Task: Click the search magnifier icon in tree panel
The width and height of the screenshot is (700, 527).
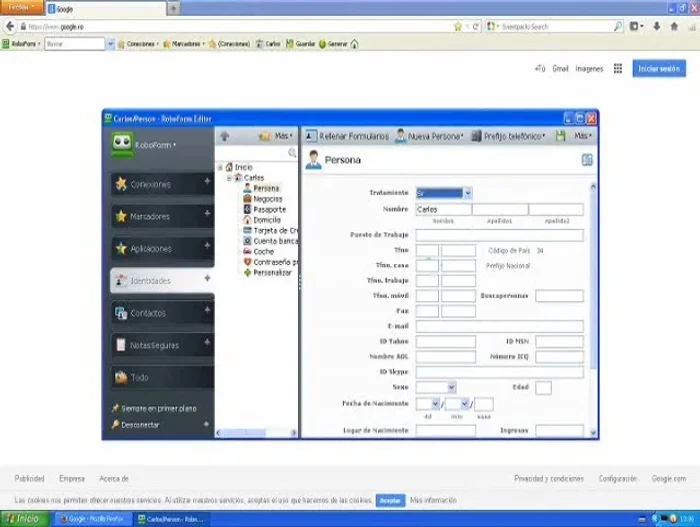Action: (292, 153)
